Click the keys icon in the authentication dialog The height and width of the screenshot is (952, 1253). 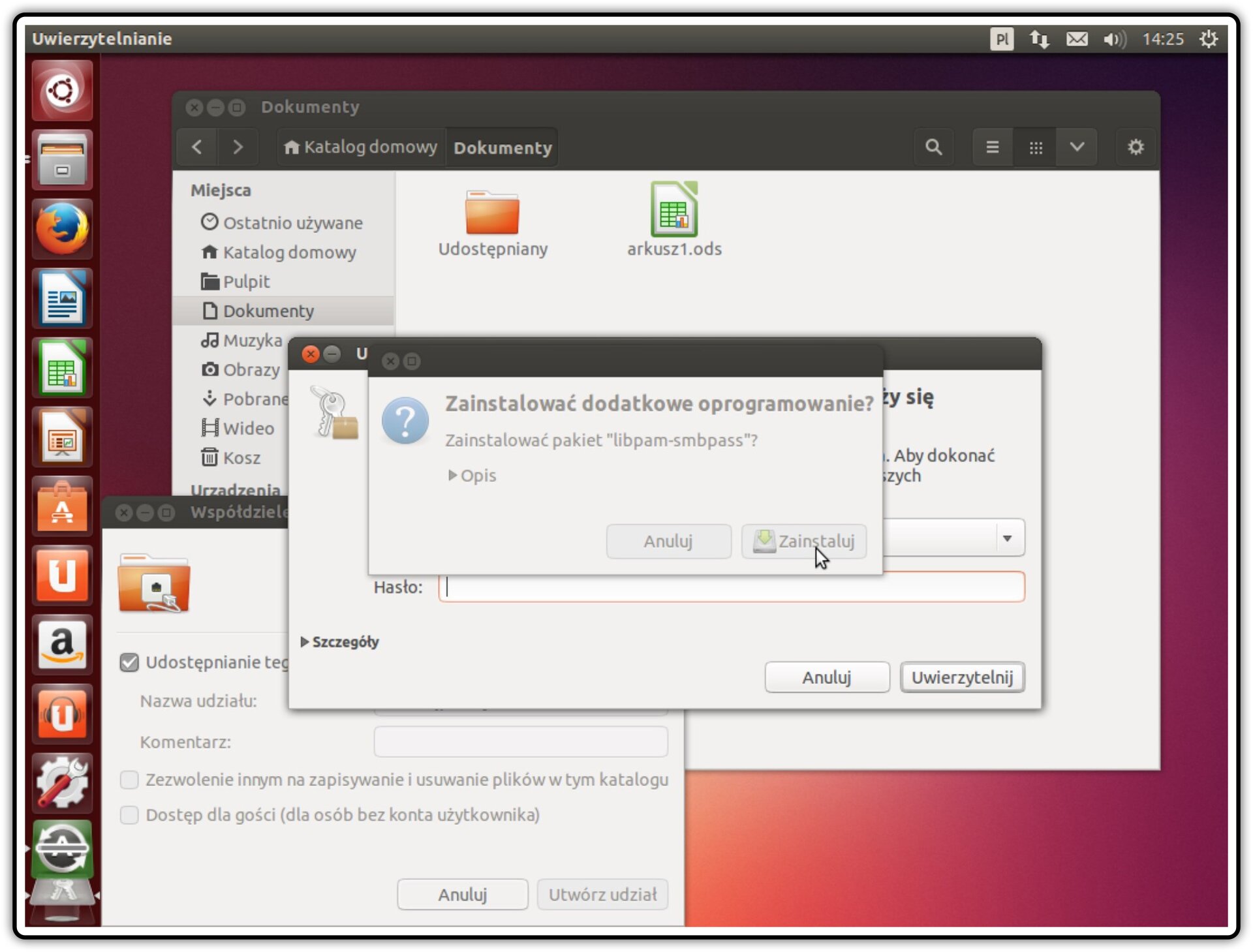point(334,412)
